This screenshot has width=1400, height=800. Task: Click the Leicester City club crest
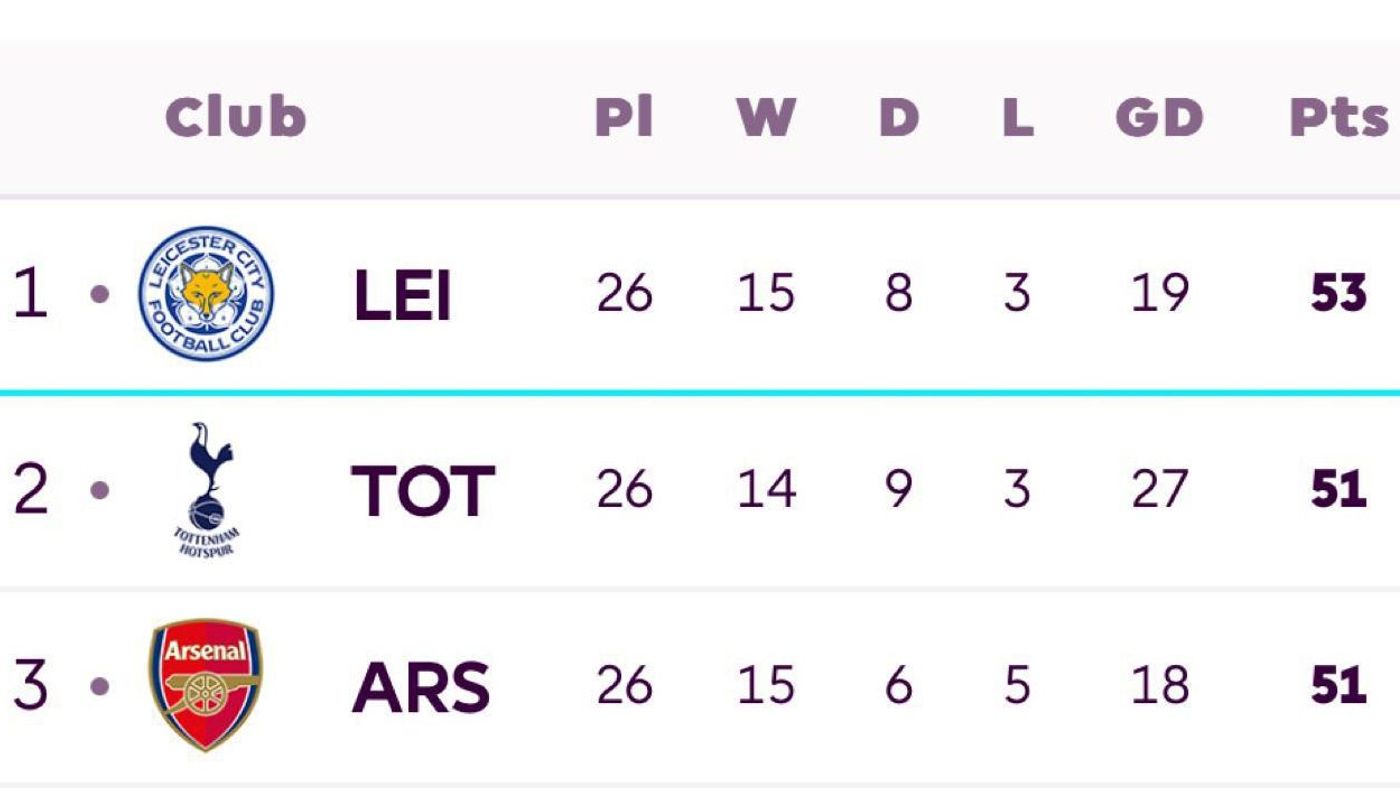click(206, 293)
